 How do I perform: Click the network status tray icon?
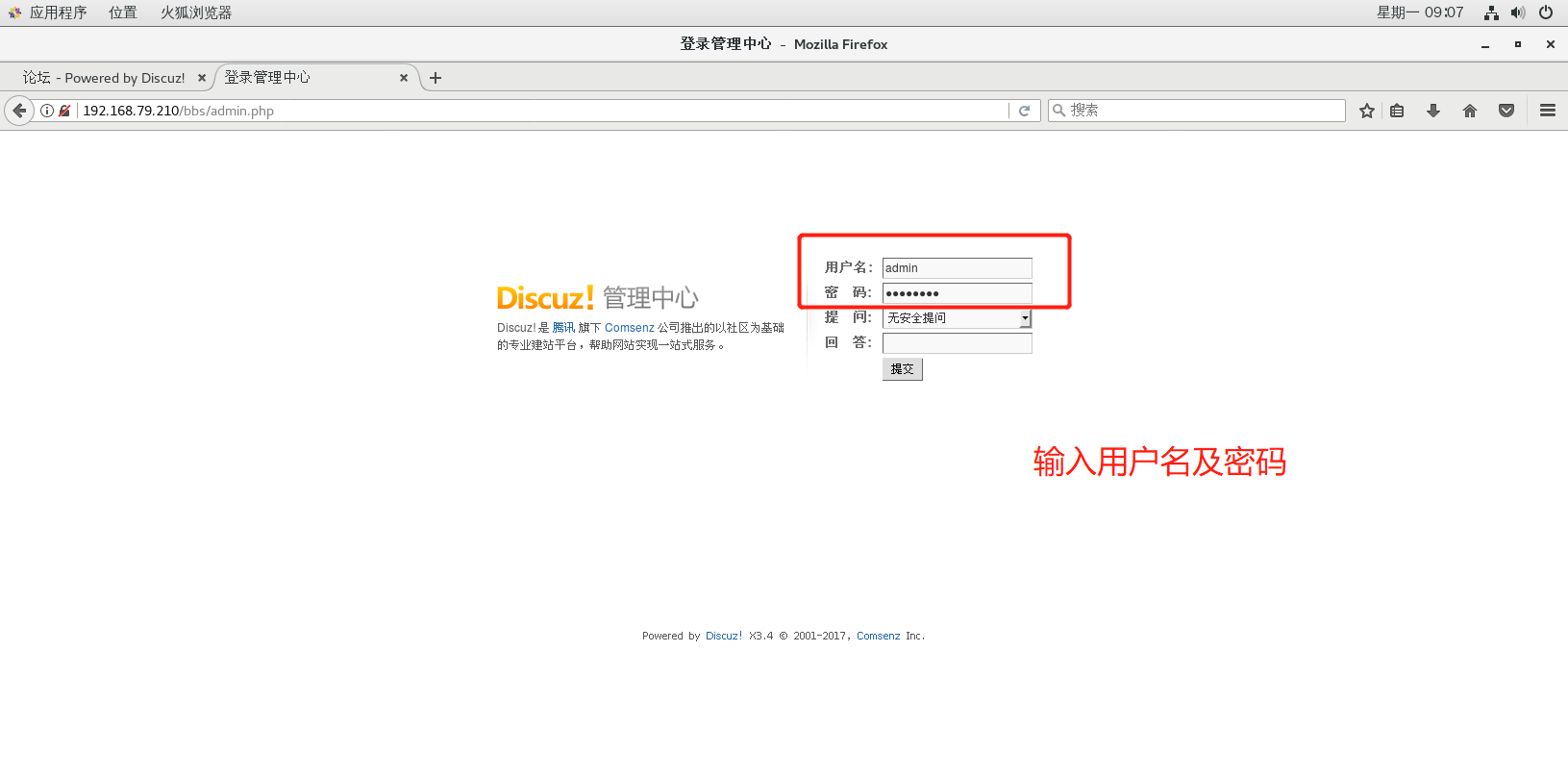(x=1491, y=13)
